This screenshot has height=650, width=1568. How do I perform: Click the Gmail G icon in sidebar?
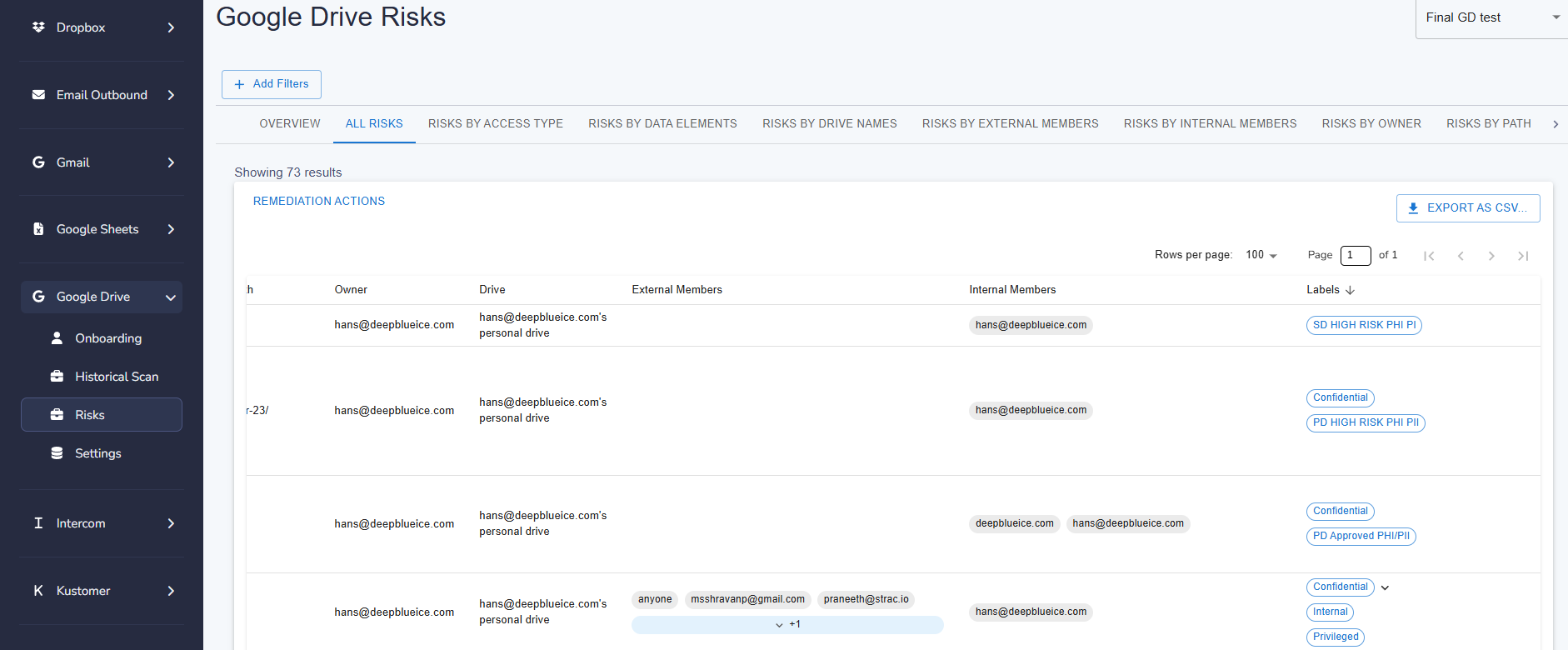point(38,162)
